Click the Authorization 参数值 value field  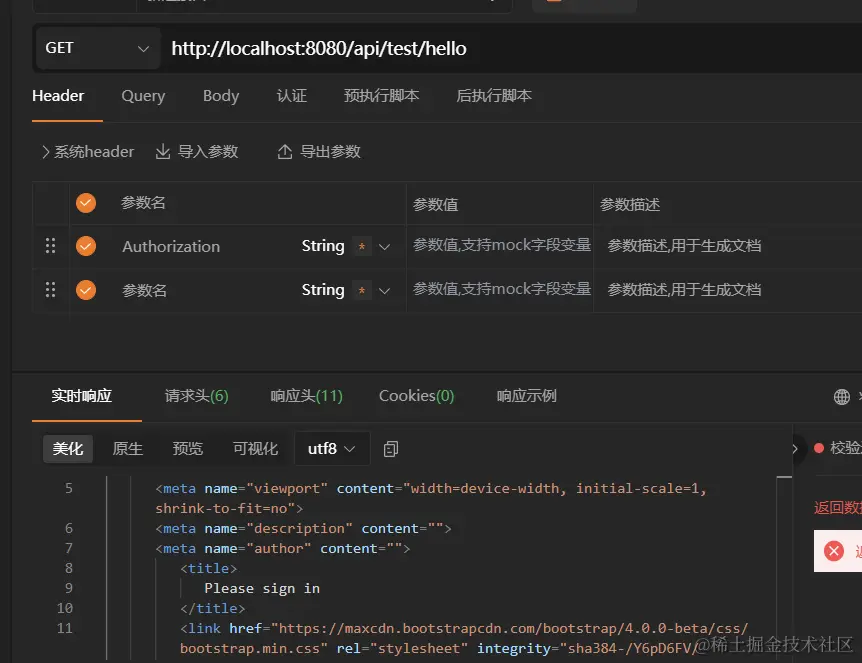[501, 245]
